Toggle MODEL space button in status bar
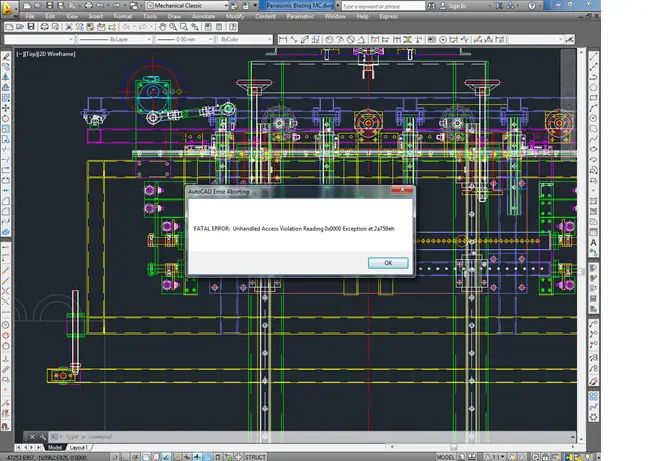The width and height of the screenshot is (650, 461). [x=446, y=457]
